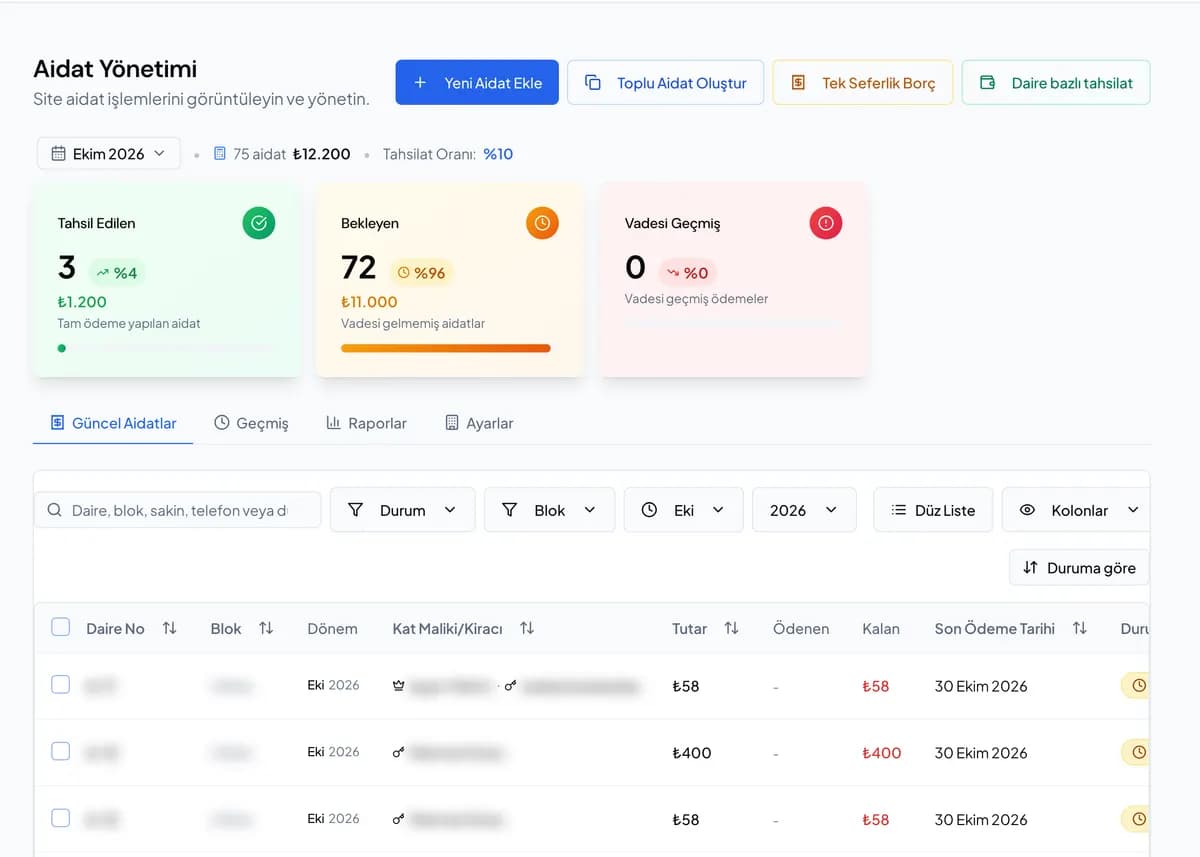
Task: Go to the Ayarlar tab
Action: coord(479,423)
